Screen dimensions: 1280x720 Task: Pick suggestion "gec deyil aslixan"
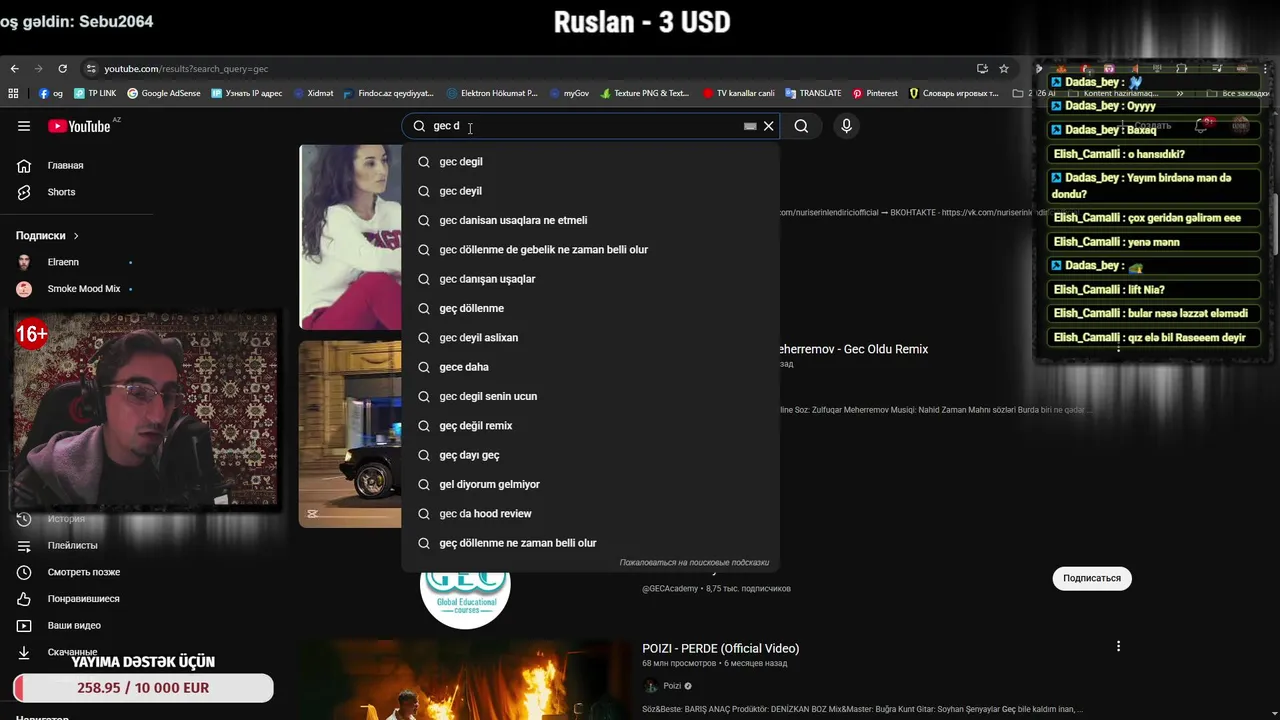coord(590,337)
